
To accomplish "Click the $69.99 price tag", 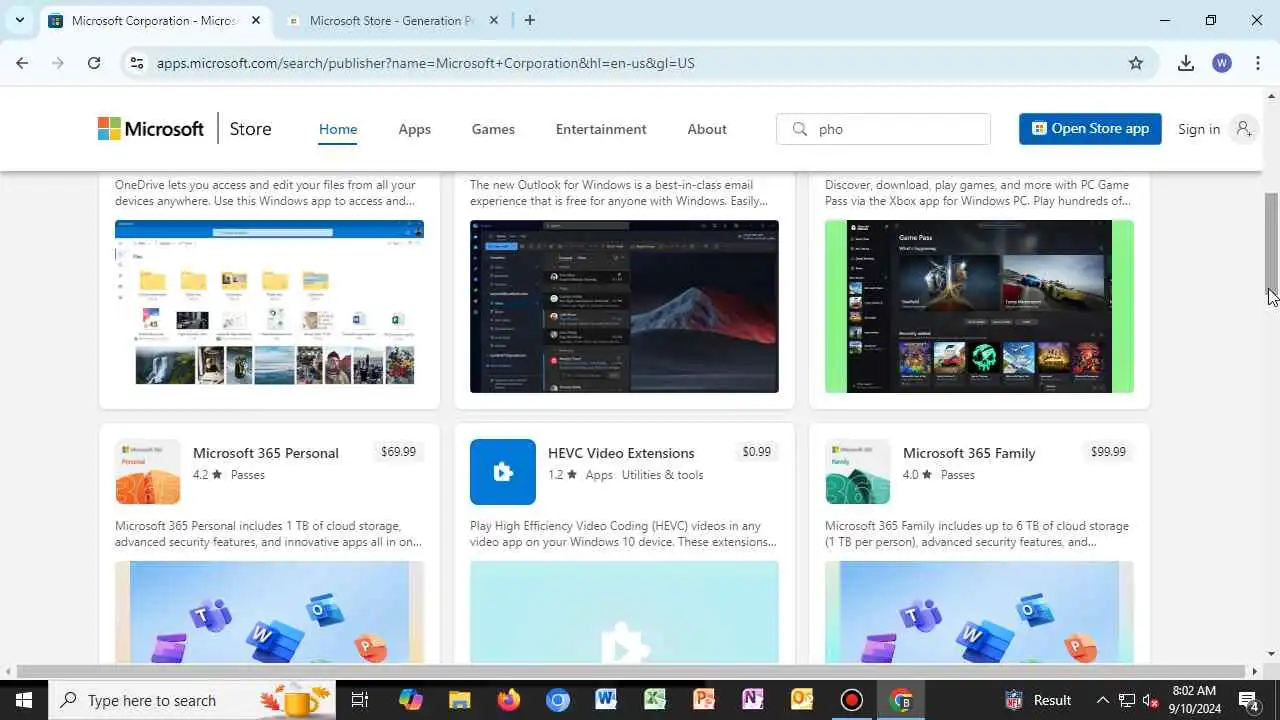I will (398, 452).
